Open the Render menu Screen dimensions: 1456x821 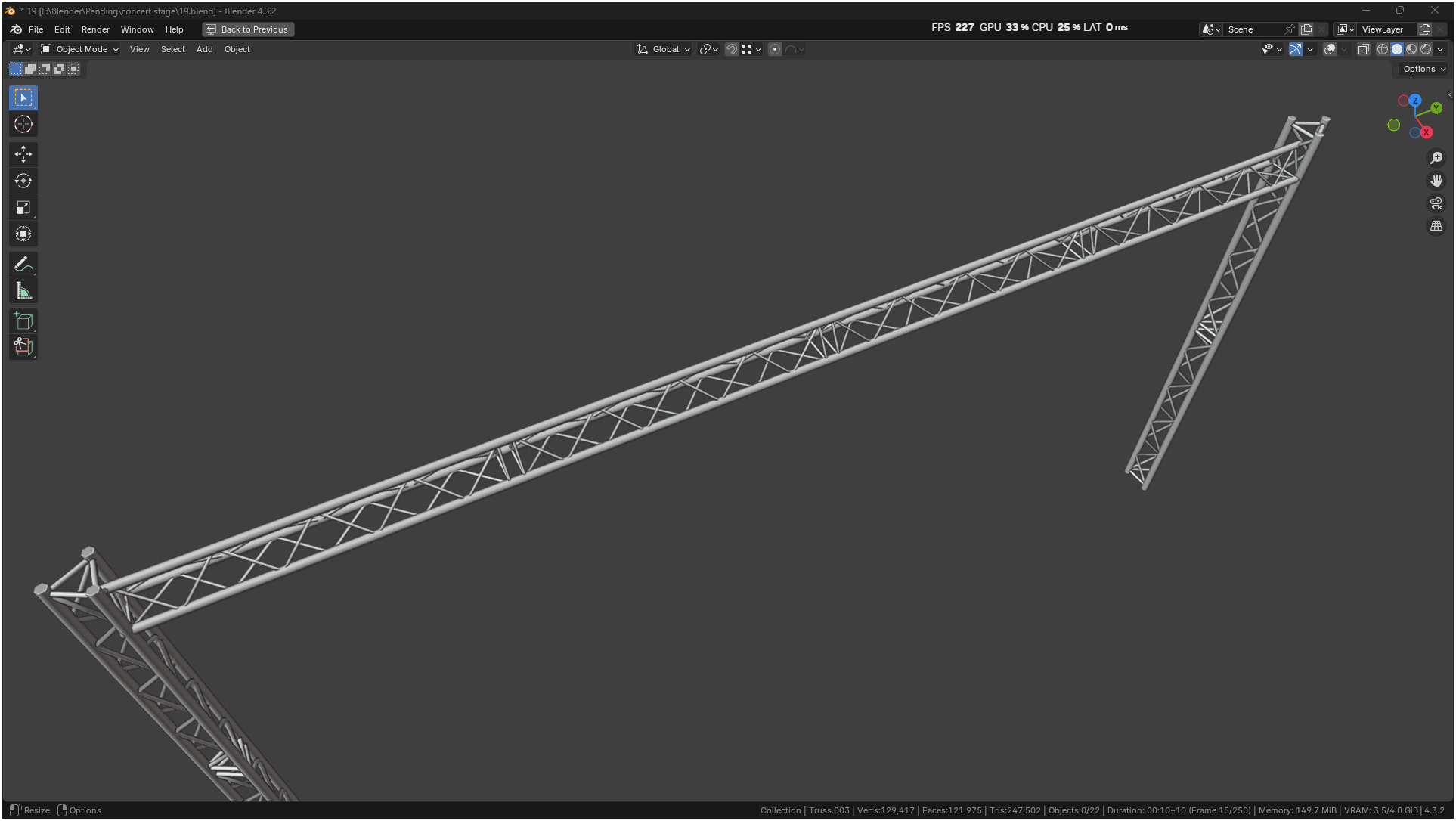coord(95,29)
